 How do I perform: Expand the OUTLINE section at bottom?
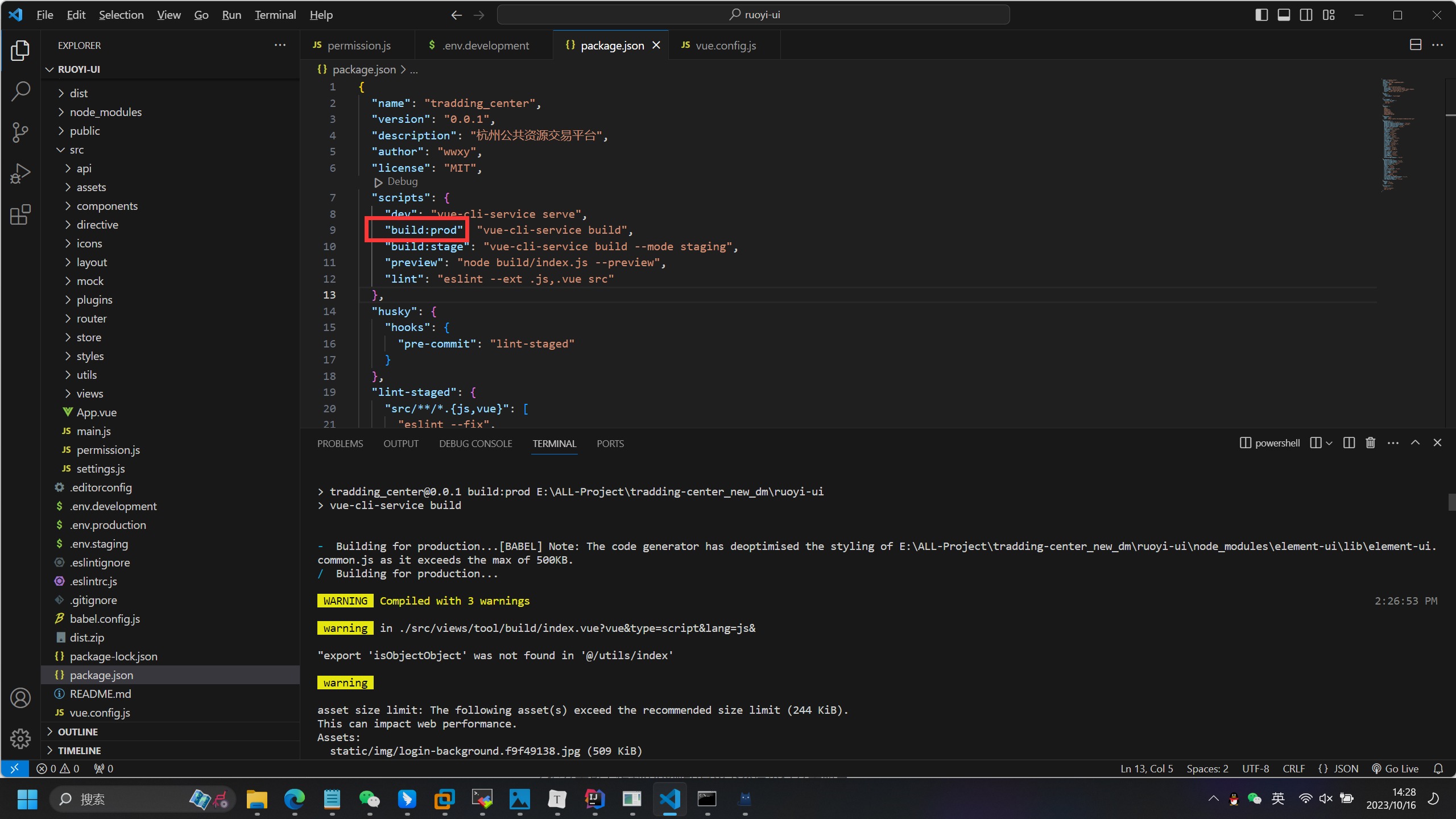(51, 731)
